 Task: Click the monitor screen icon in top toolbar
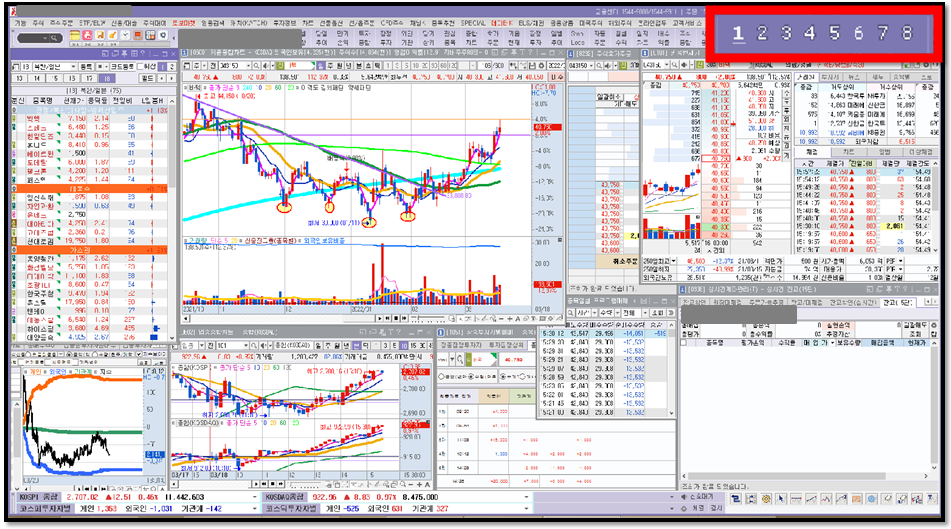pyautogui.click(x=138, y=35)
